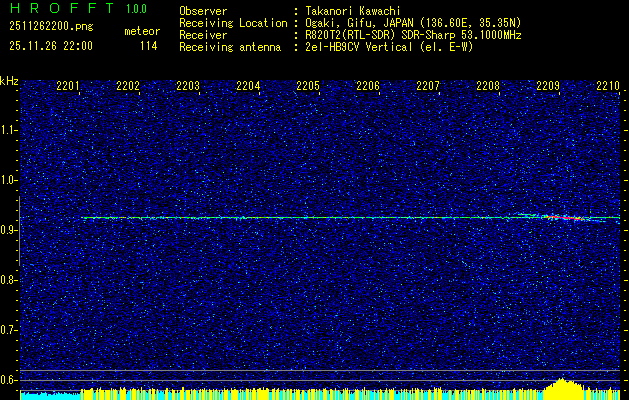The width and height of the screenshot is (629, 400).
Task: Click time marker 2208
Action: point(488,85)
